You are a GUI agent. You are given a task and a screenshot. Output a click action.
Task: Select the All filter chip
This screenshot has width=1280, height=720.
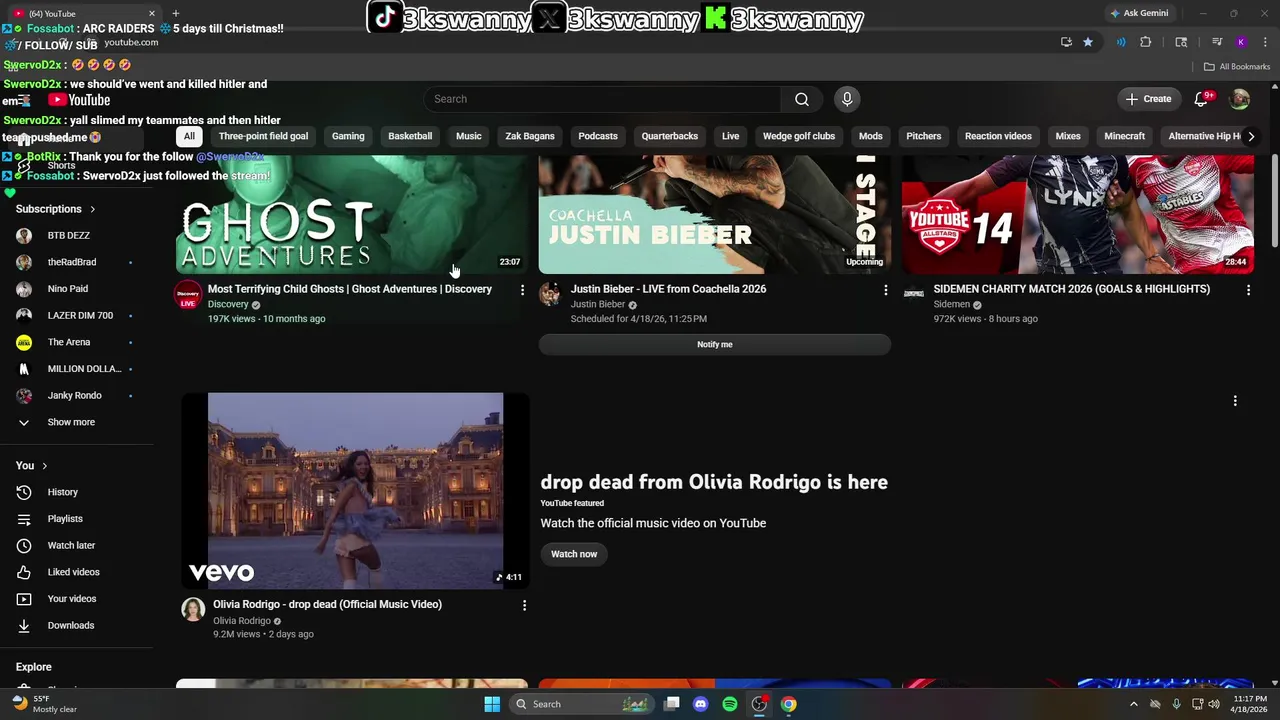point(189,136)
